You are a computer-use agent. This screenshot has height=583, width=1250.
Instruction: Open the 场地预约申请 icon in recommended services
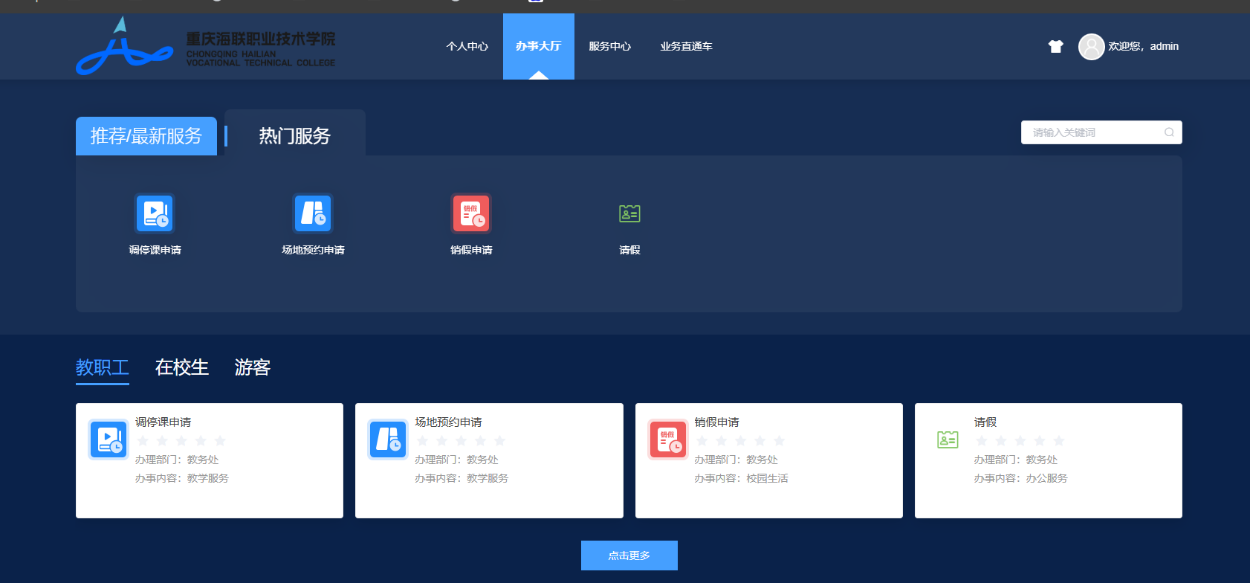(313, 213)
